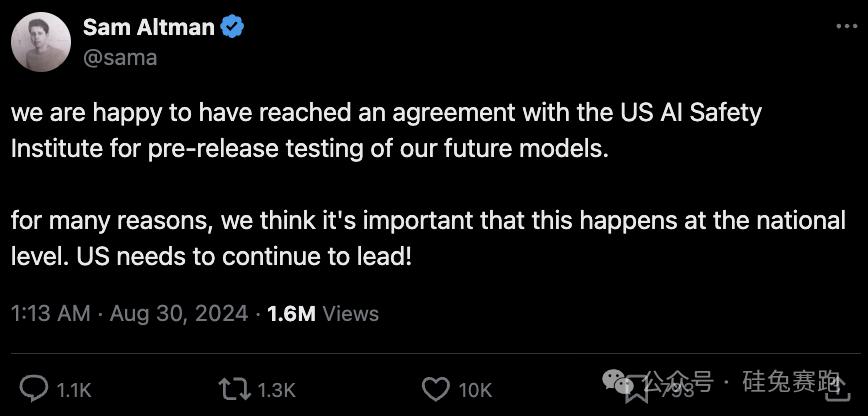
Task: Click the 10K likes count
Action: click(475, 390)
